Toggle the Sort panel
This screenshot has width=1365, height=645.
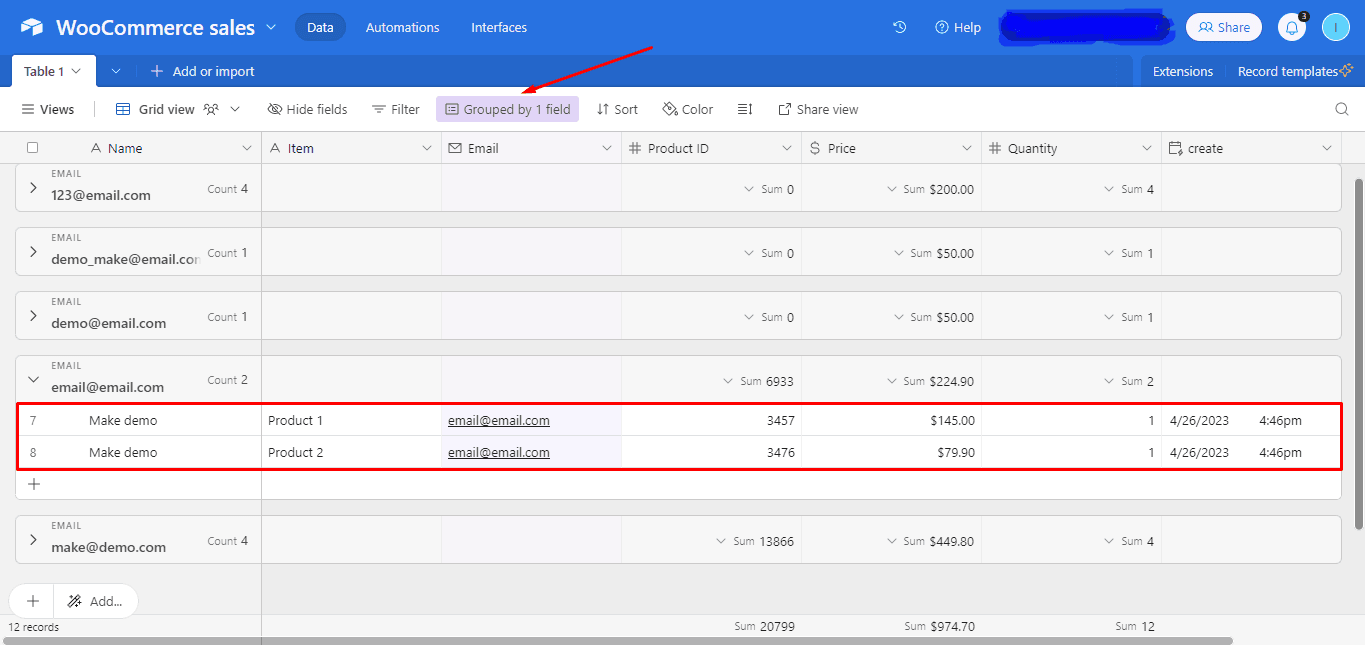tap(617, 108)
